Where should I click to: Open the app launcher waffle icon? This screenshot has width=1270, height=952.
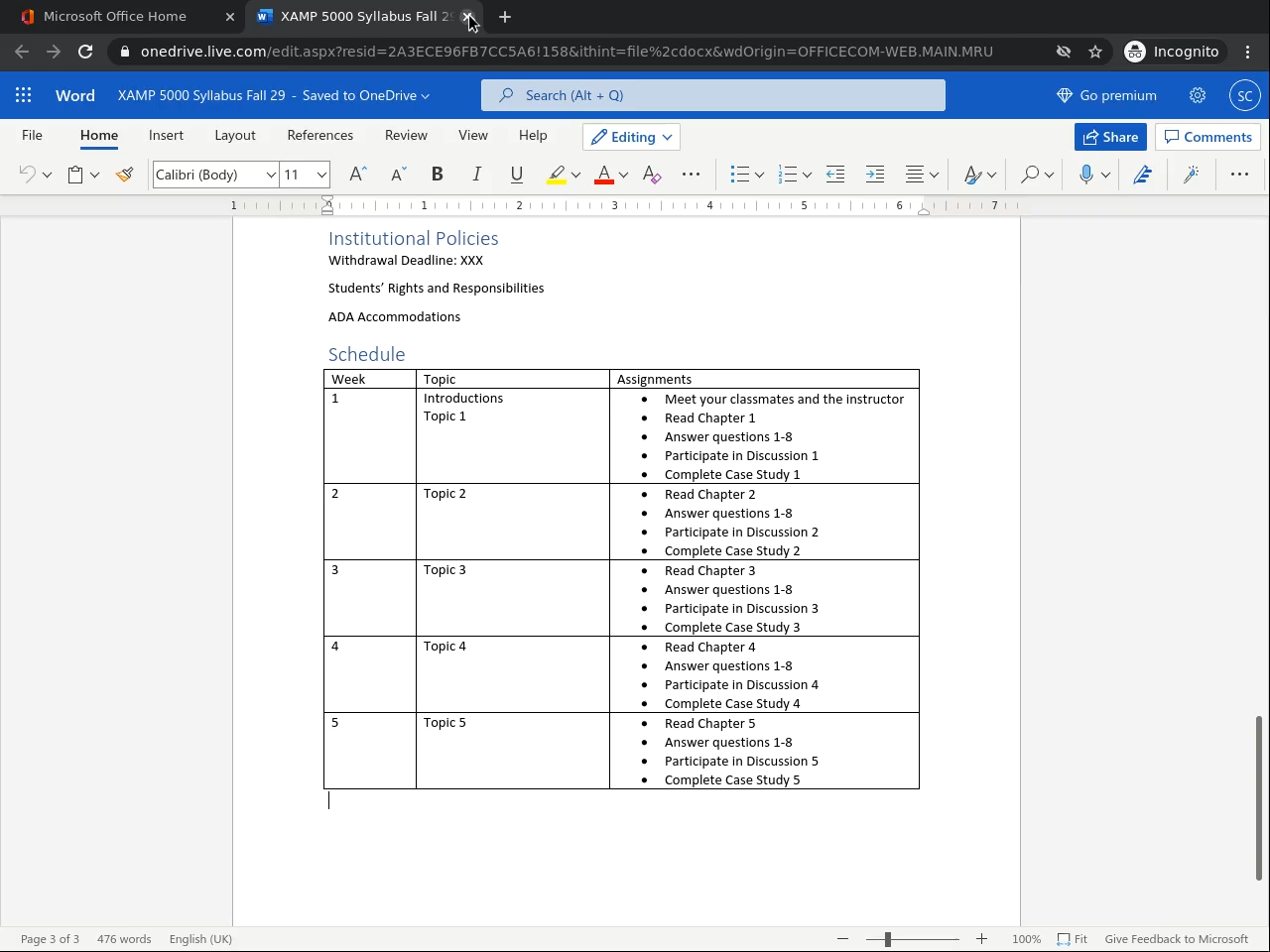pyautogui.click(x=24, y=95)
